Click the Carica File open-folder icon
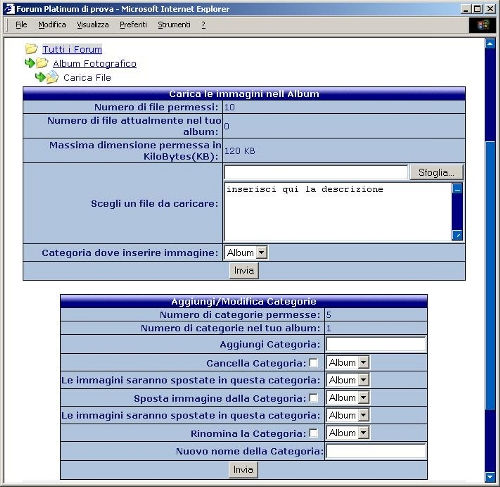The image size is (500, 487). [x=53, y=77]
